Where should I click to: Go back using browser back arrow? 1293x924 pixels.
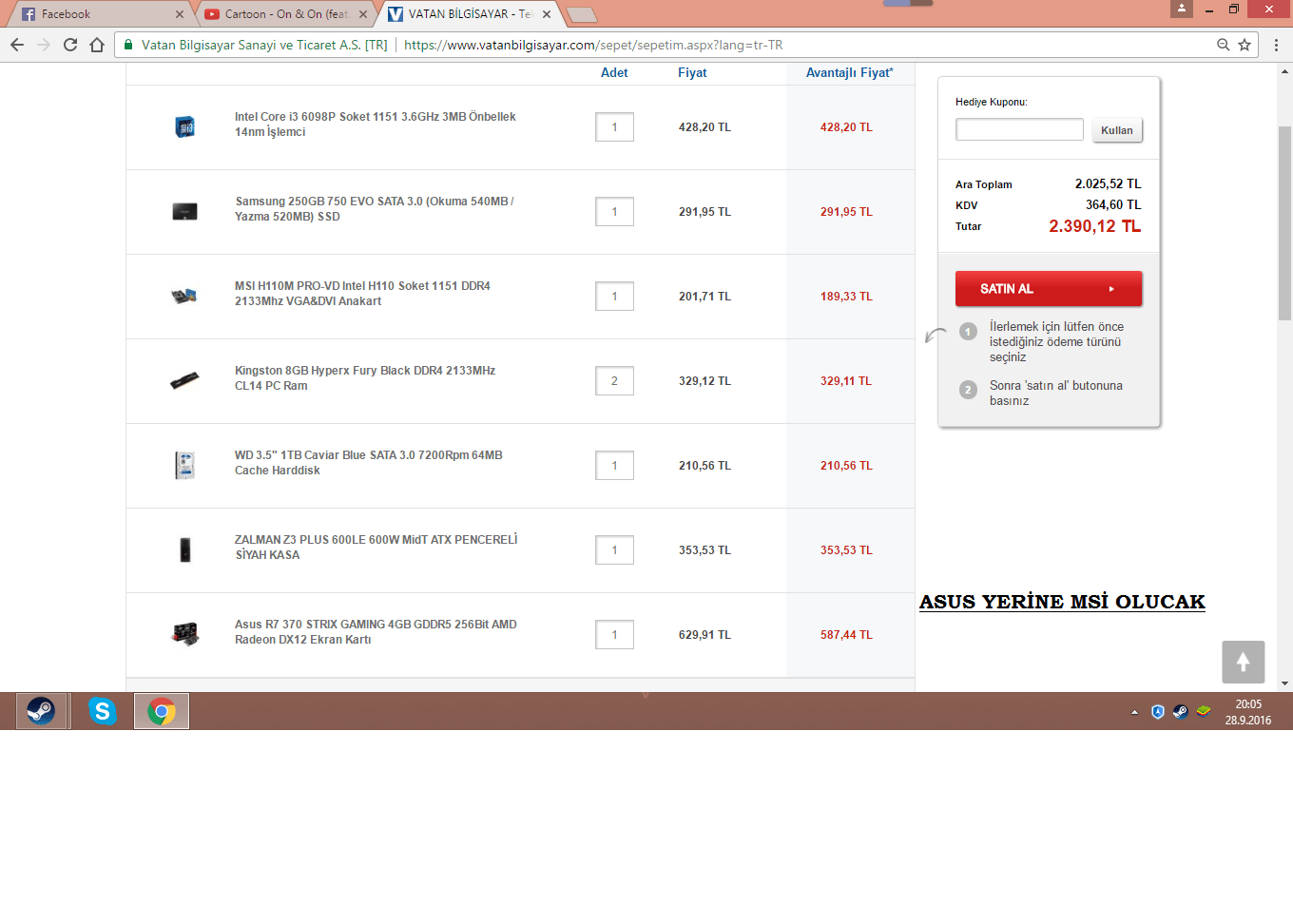pyautogui.click(x=17, y=45)
